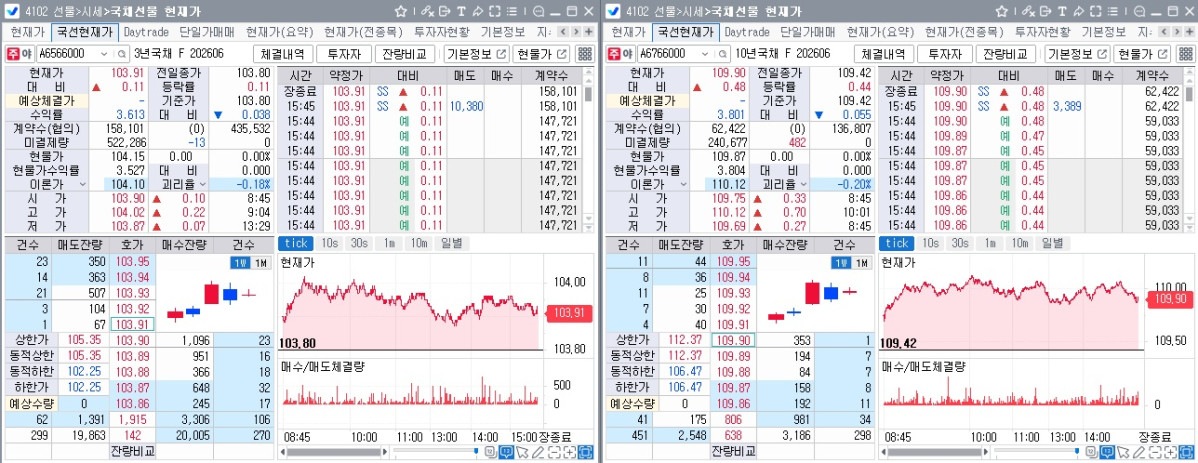Toggle the data tooltip icon under the left chart
Viewport: 1198px width, 463px height.
(x=506, y=452)
